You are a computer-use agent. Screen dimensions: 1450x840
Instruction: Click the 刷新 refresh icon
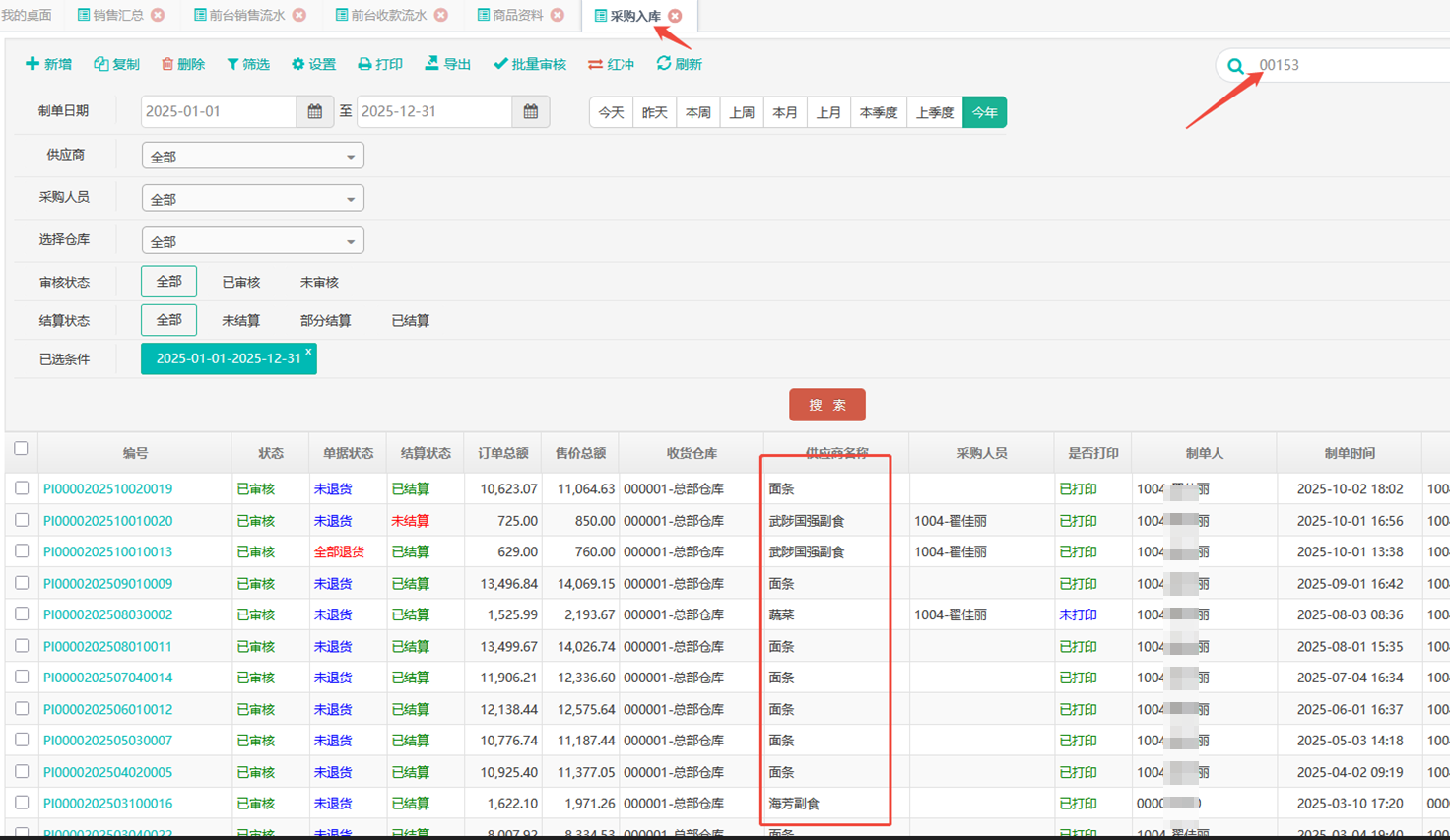click(x=664, y=63)
